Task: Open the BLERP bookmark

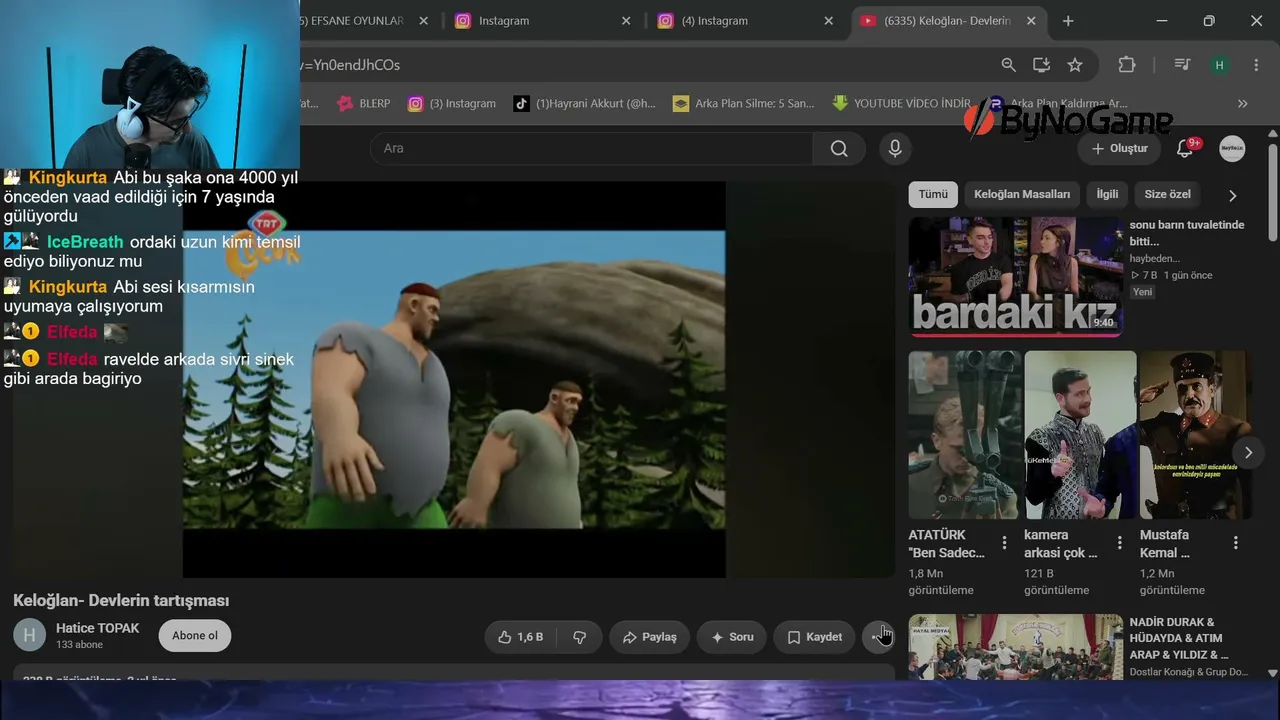Action: tap(364, 103)
